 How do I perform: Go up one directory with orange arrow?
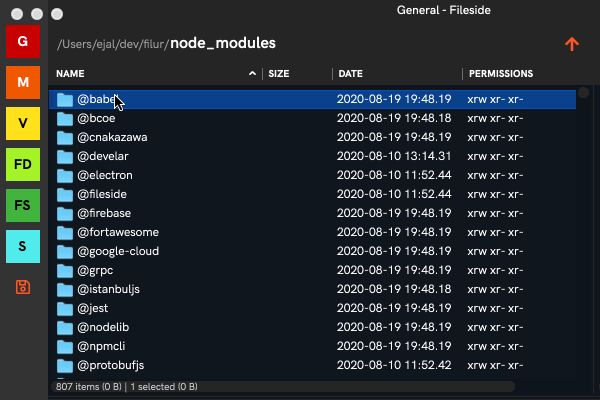(572, 44)
